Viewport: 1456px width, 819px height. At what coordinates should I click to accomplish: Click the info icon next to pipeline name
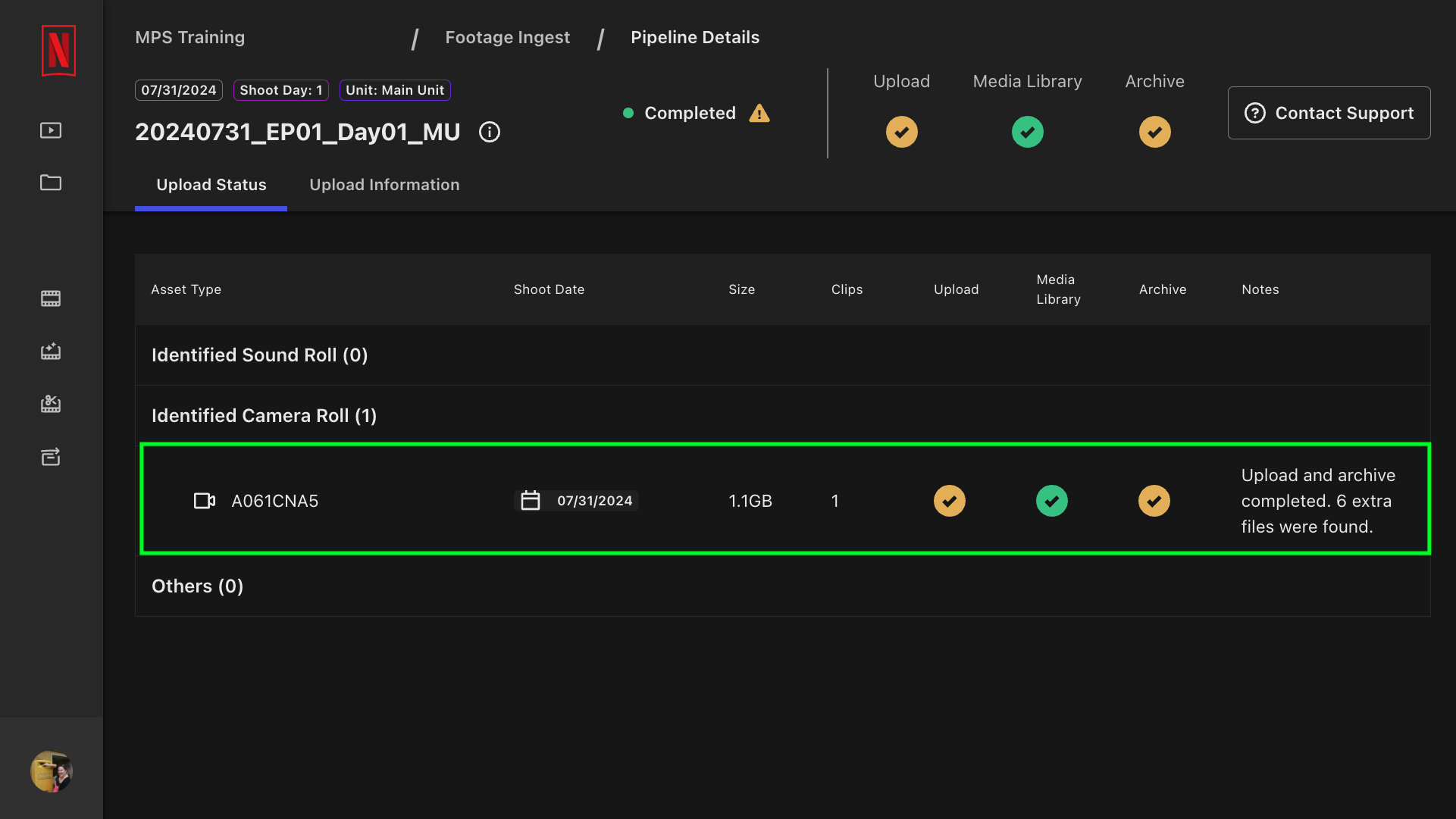coord(489,131)
